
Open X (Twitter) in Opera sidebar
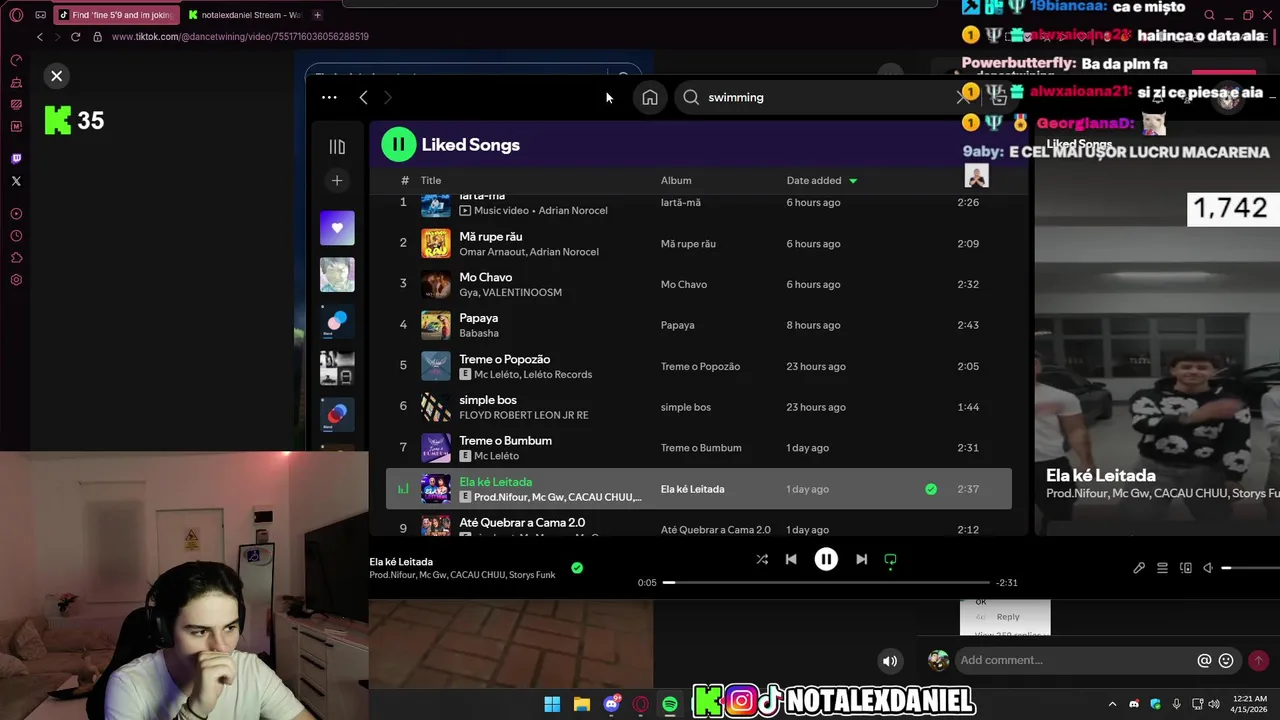click(16, 181)
